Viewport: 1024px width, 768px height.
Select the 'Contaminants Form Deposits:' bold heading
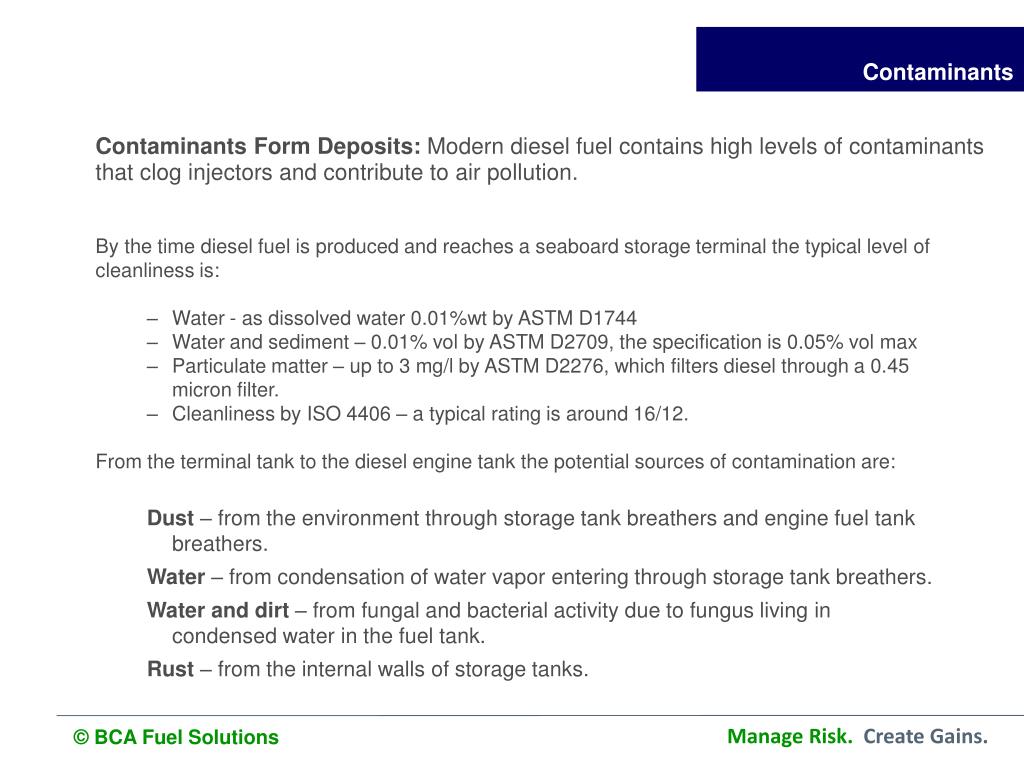point(258,146)
